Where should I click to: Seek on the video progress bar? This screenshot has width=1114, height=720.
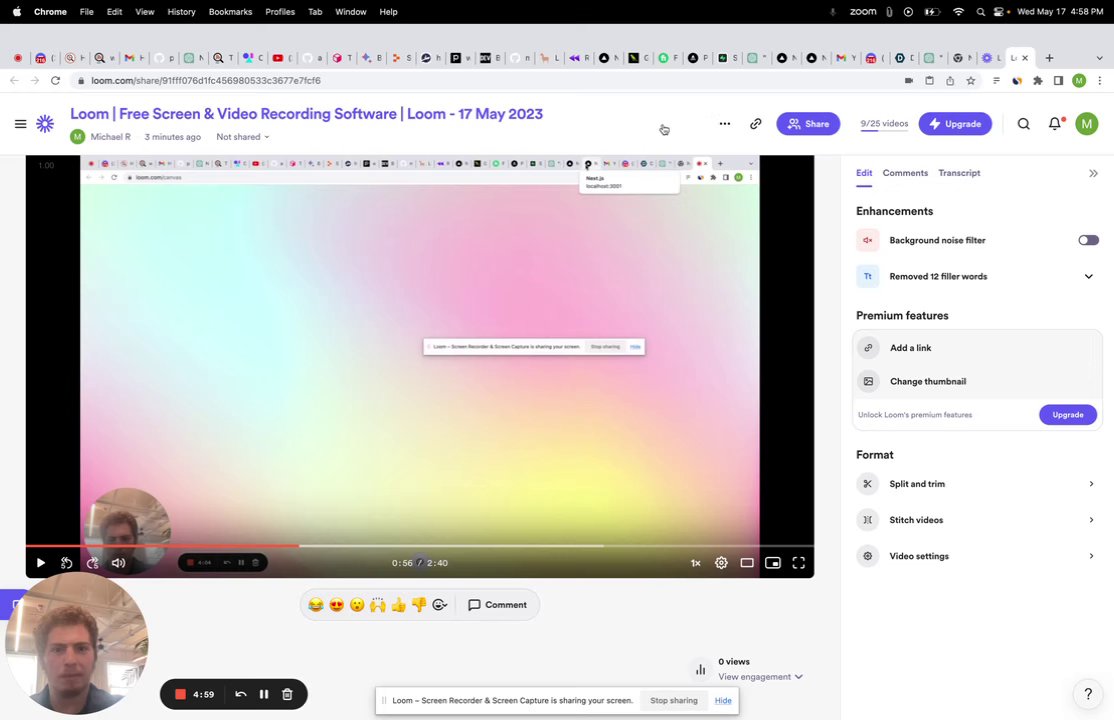[420, 546]
